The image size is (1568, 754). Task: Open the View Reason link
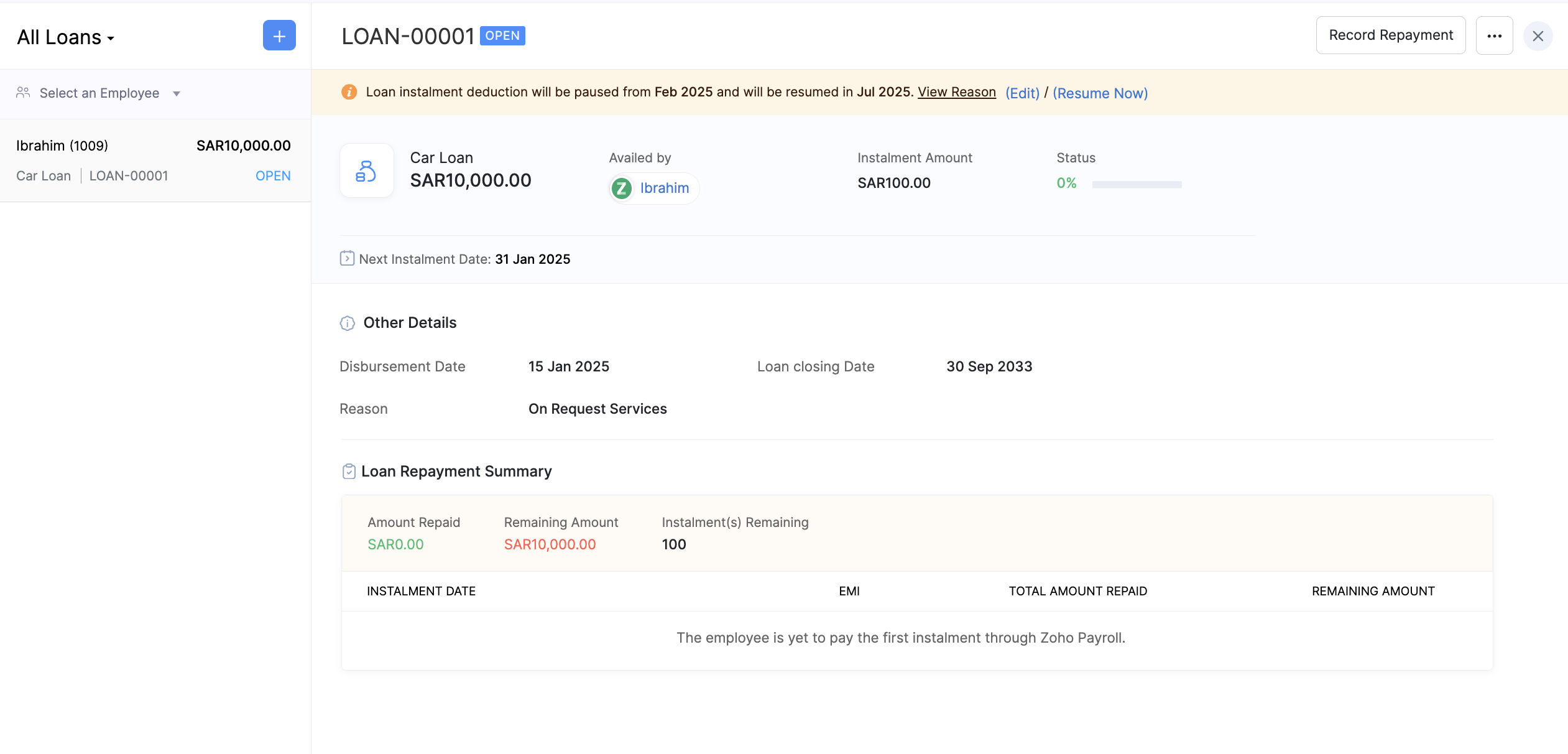956,92
